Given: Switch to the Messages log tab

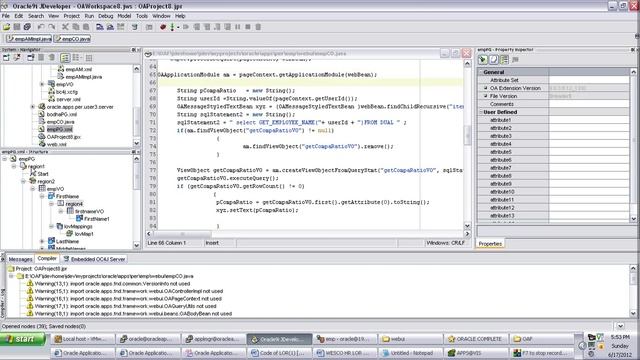Looking at the screenshot, I should click(x=20, y=259).
